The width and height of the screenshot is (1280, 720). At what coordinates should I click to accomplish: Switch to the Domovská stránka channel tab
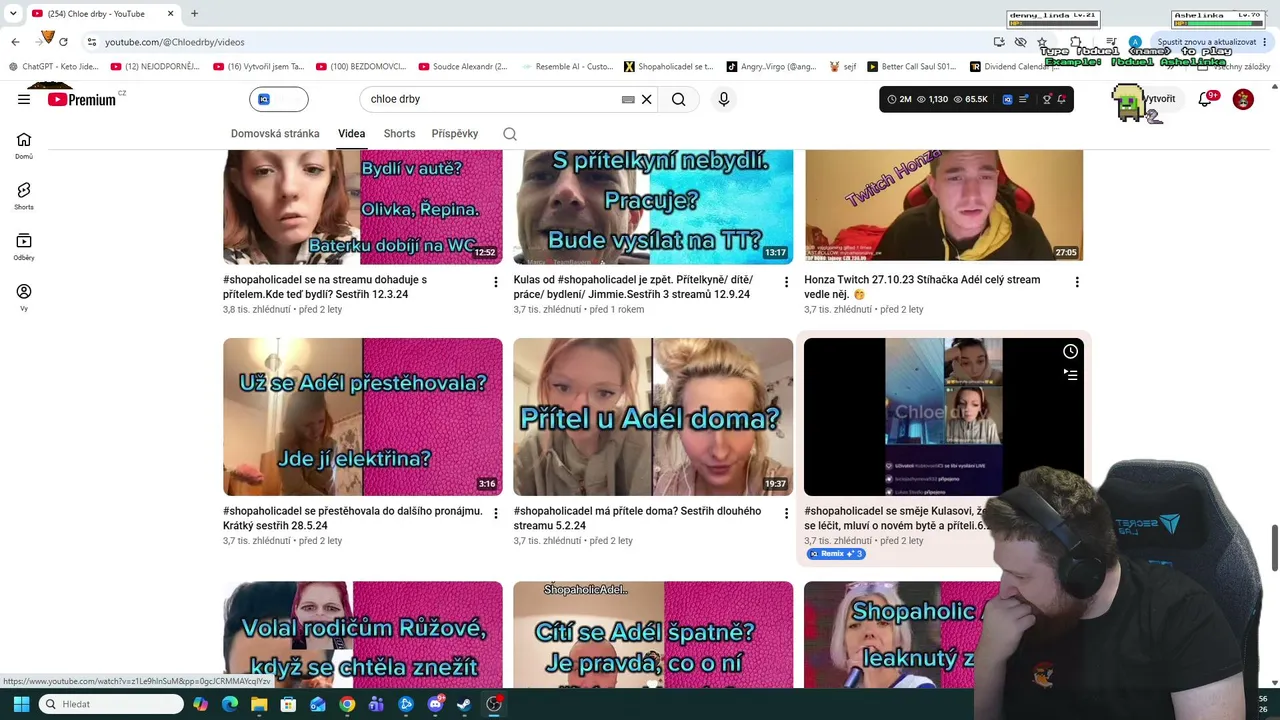[275, 134]
